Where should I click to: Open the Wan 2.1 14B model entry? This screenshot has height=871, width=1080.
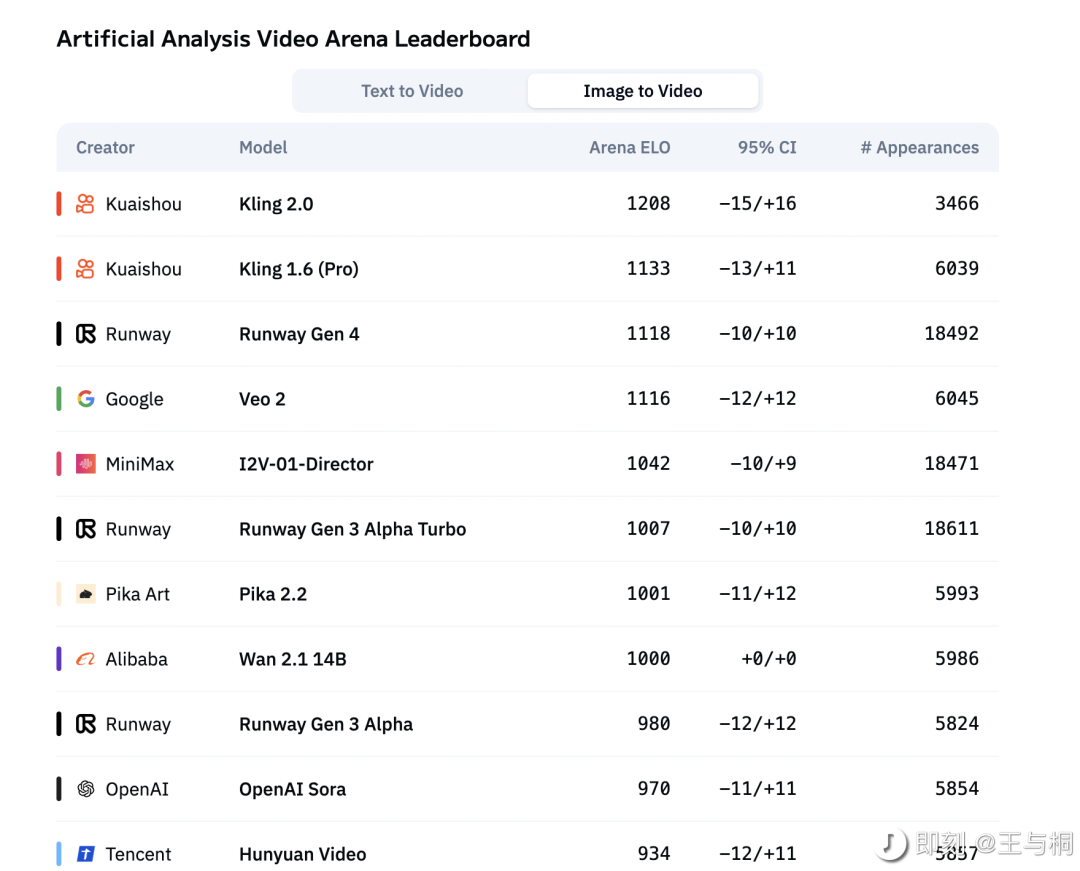tap(293, 659)
